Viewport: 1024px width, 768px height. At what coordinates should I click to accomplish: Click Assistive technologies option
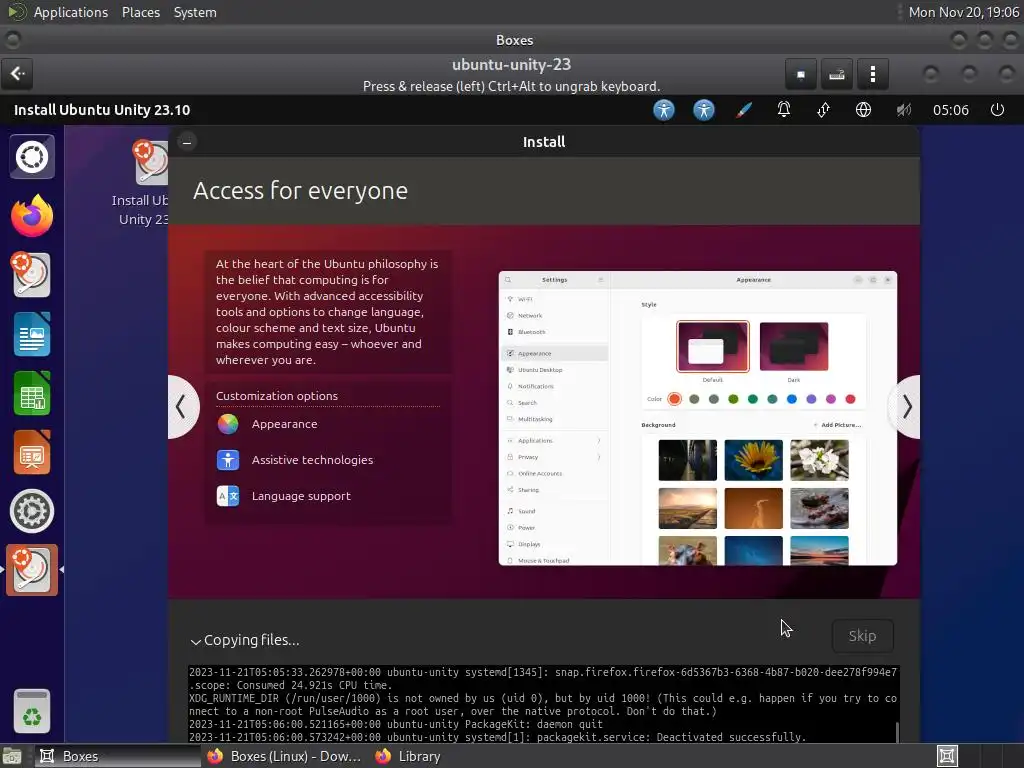pos(295,460)
